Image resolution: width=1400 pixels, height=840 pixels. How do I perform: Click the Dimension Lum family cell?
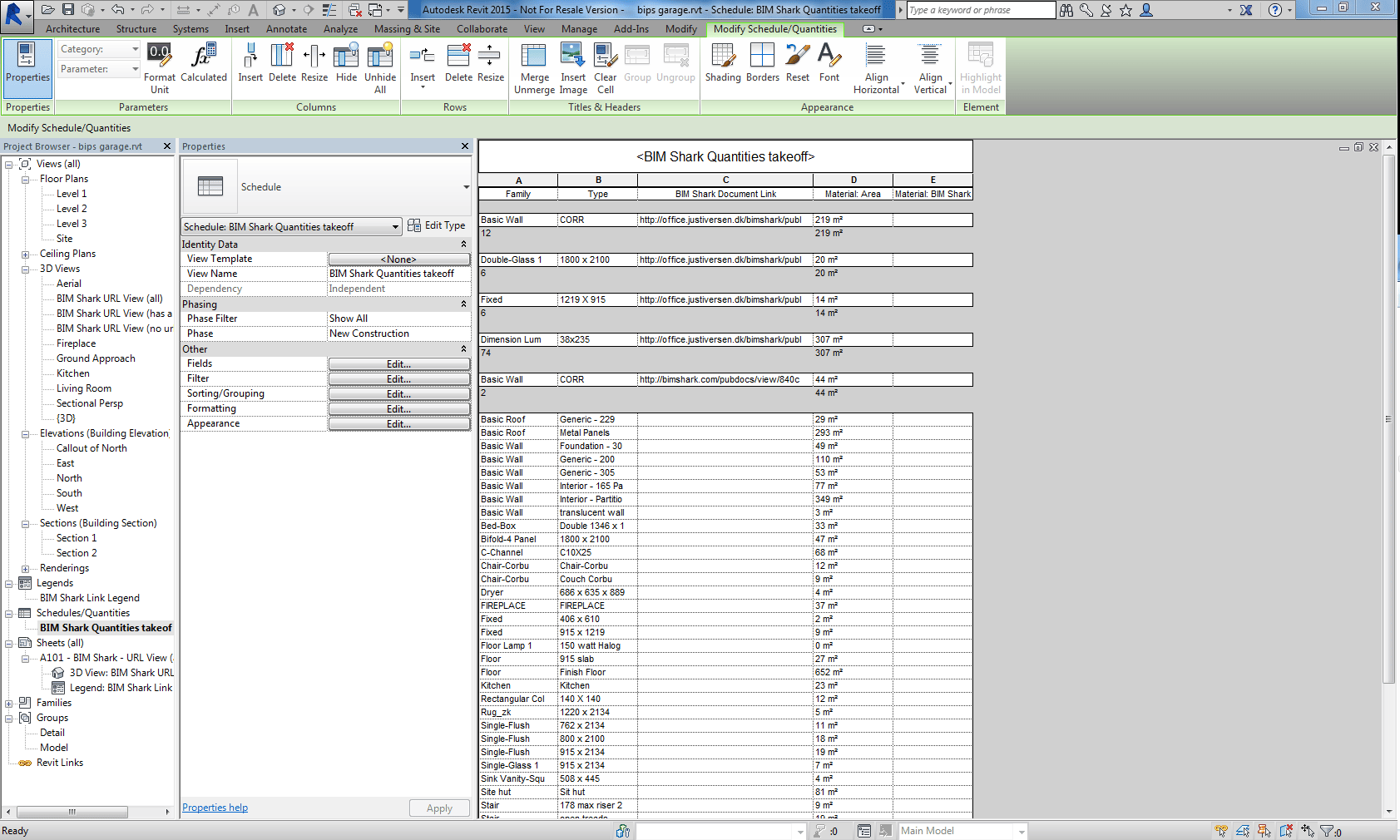(x=517, y=339)
